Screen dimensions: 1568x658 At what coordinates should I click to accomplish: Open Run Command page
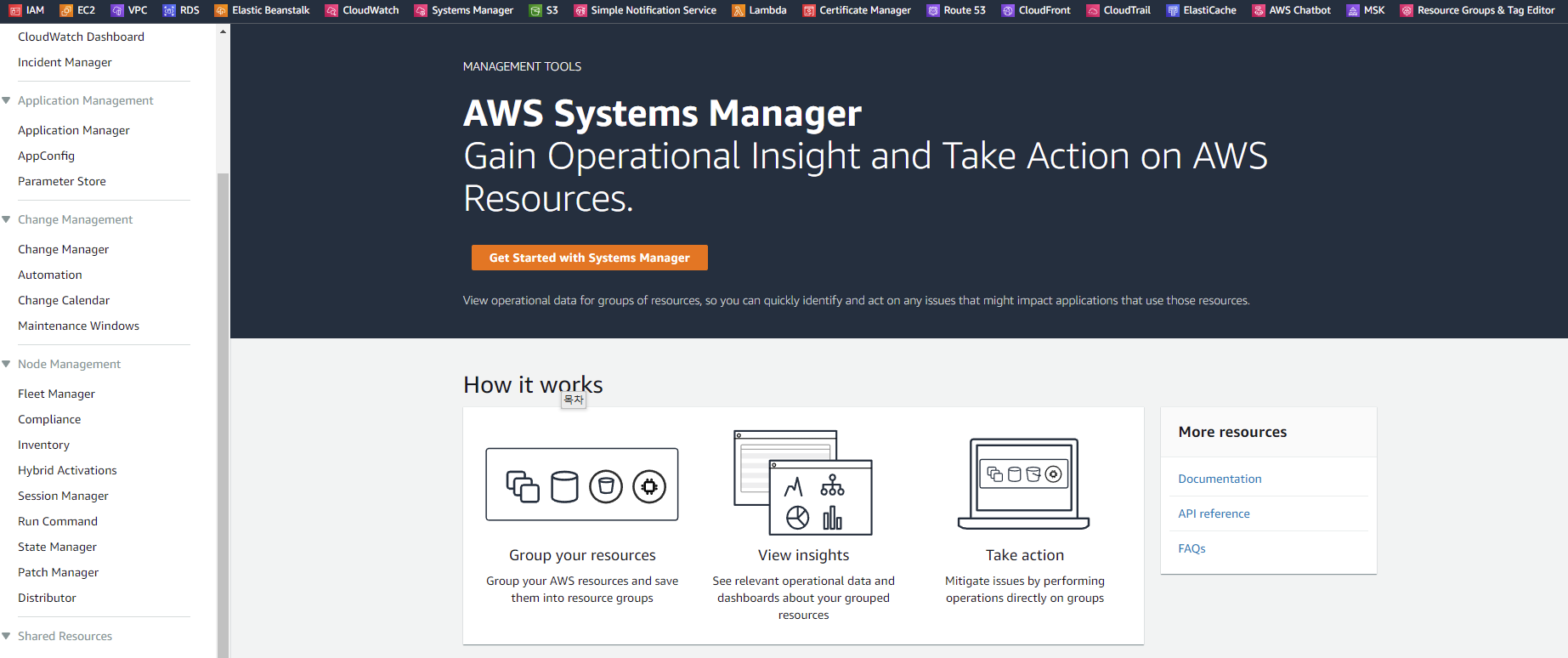point(58,521)
